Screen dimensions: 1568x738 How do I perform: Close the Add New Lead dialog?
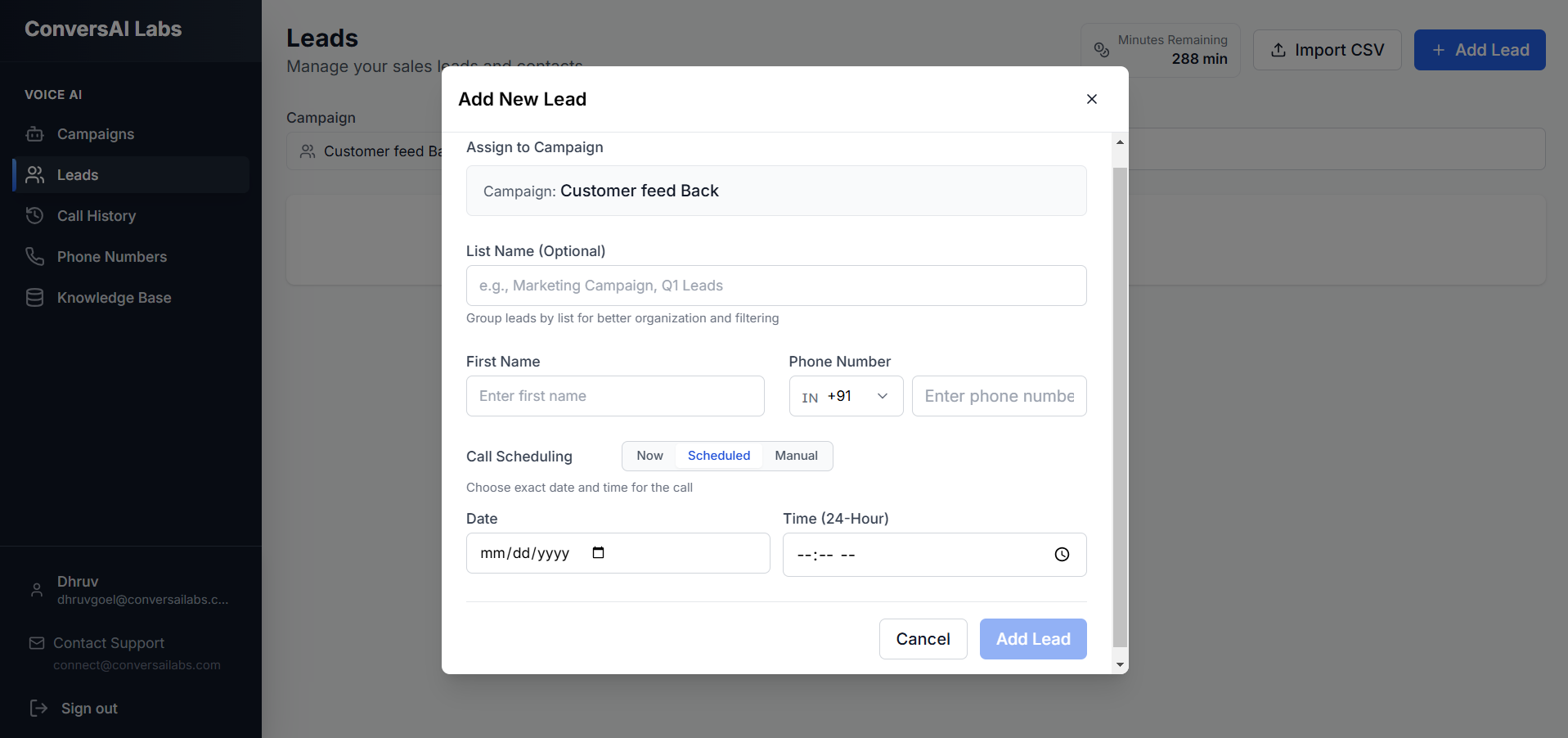coord(1091,99)
